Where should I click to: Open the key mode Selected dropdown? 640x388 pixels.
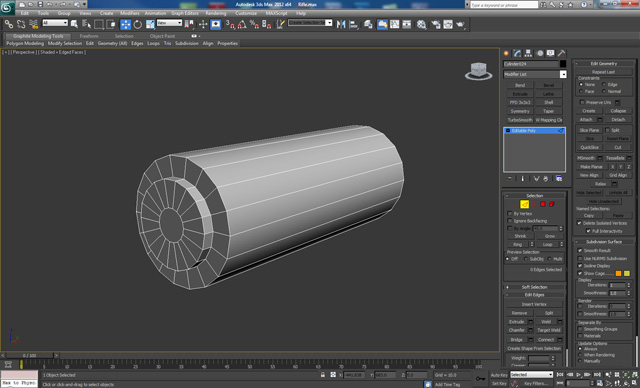click(x=531, y=374)
